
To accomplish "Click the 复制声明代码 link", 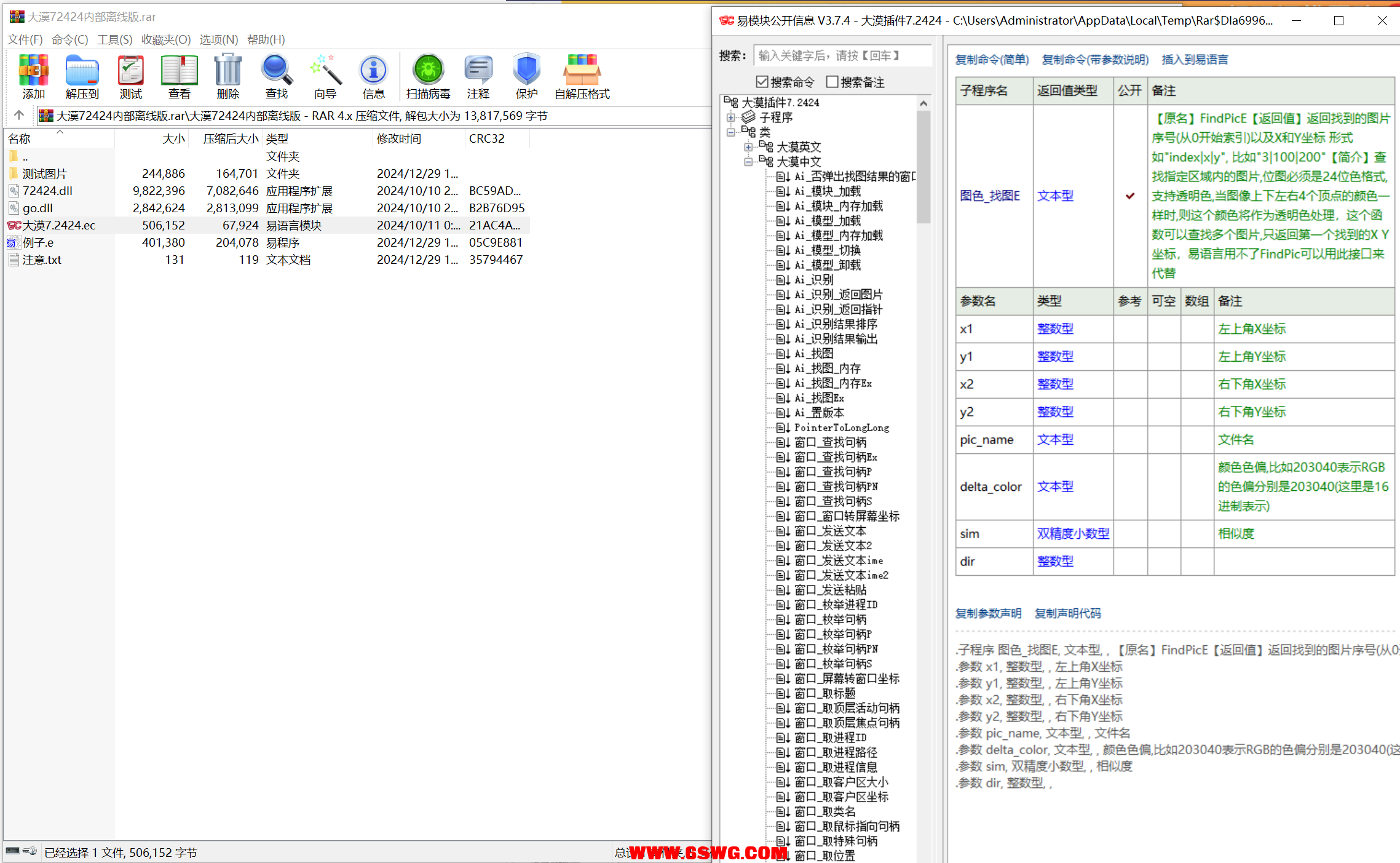I will click(x=1067, y=613).
